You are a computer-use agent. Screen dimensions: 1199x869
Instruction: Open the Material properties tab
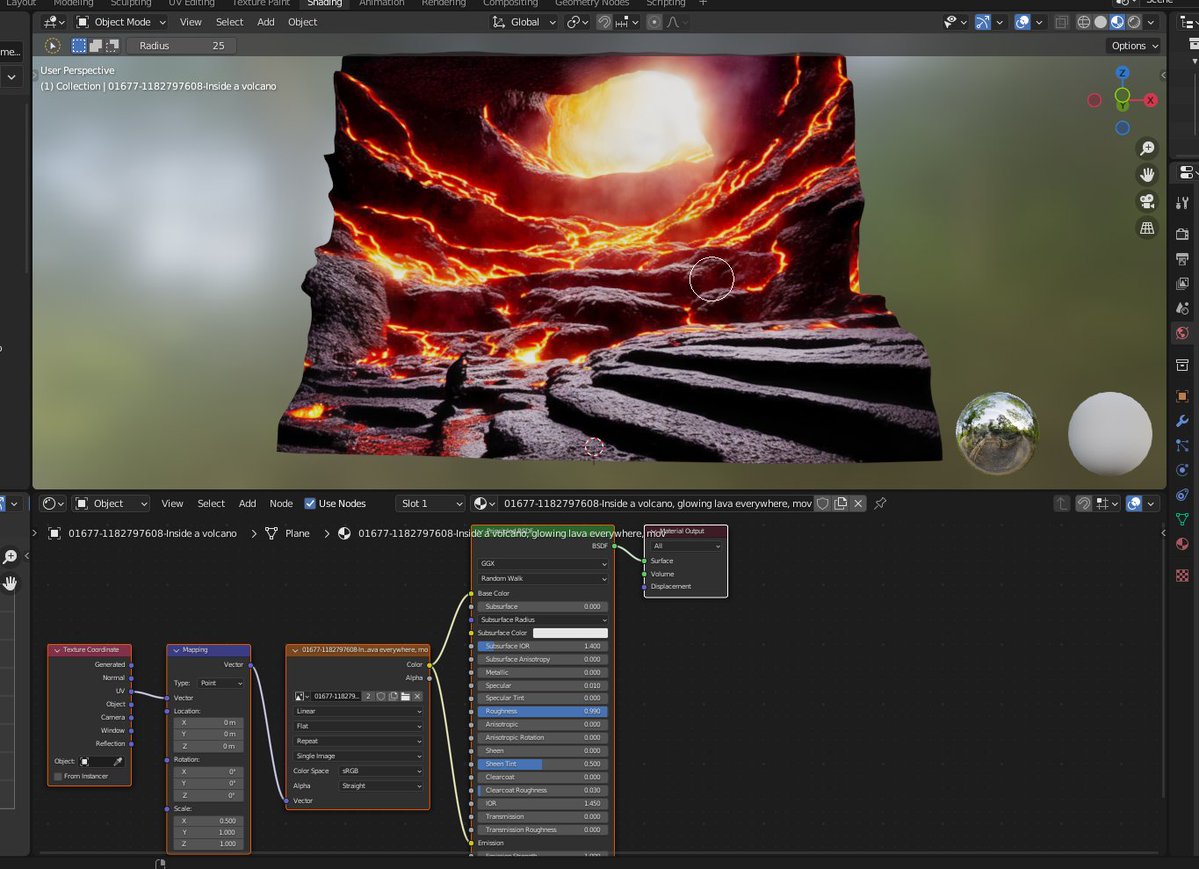pyautogui.click(x=1182, y=544)
